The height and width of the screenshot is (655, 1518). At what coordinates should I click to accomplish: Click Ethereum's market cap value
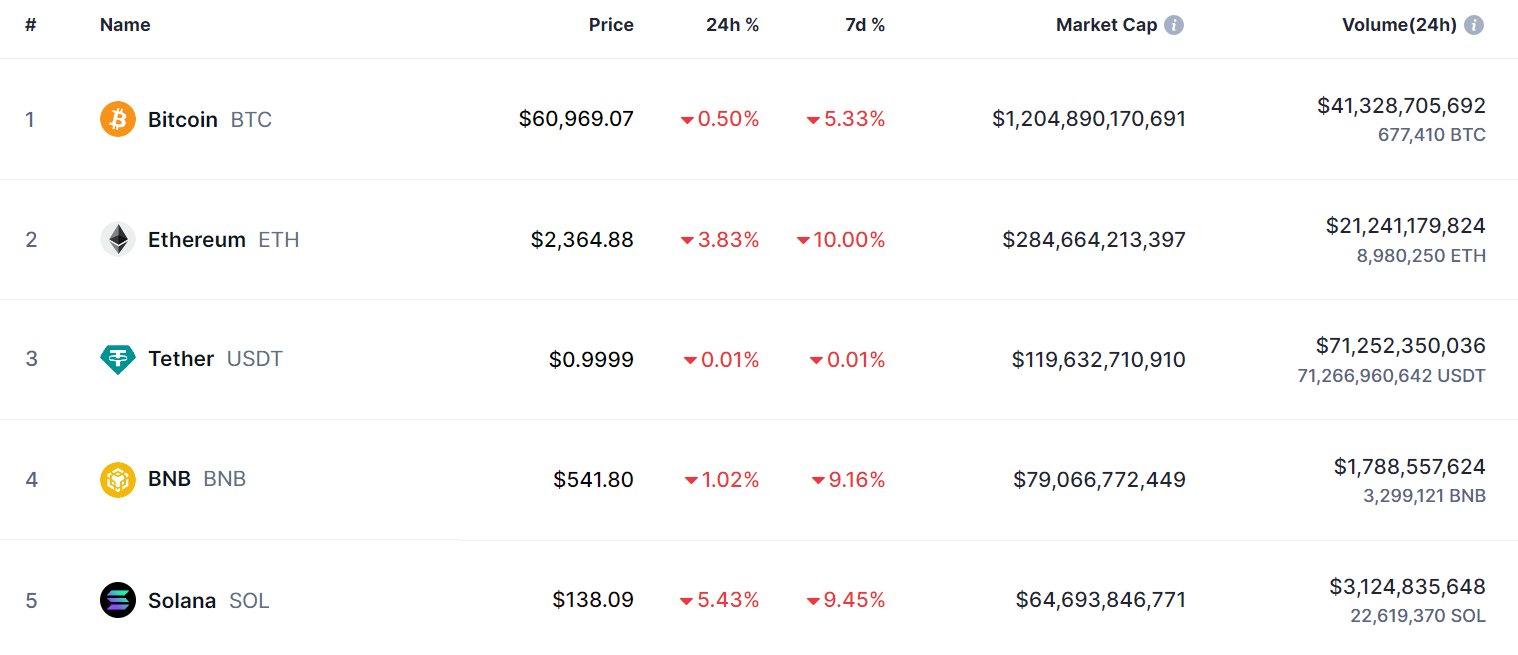1094,240
